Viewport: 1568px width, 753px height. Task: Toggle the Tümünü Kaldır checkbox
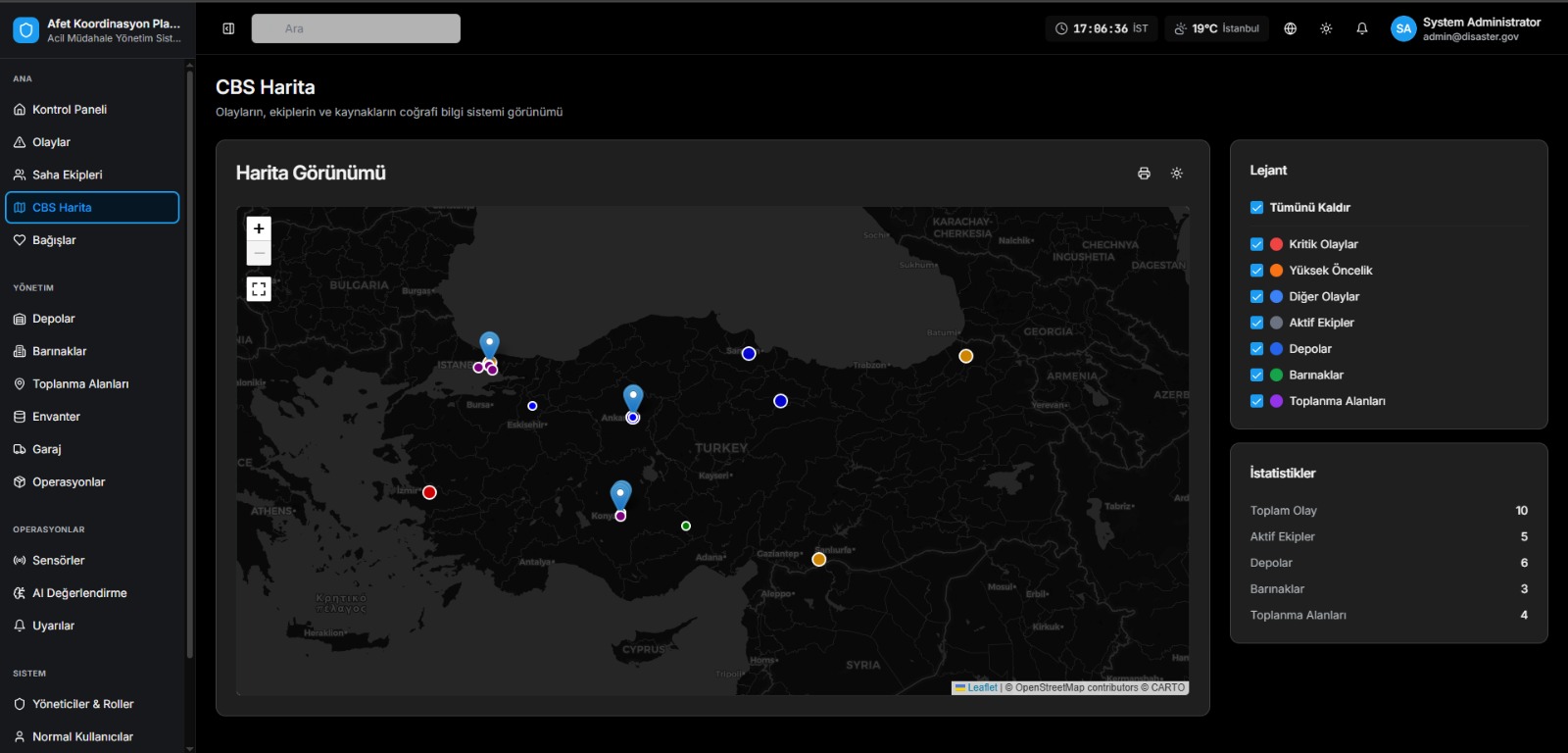1256,208
